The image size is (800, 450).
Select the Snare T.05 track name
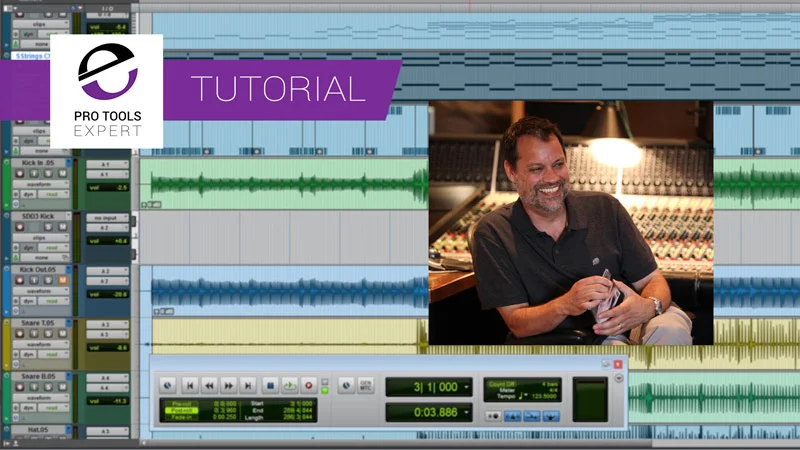coord(39,323)
